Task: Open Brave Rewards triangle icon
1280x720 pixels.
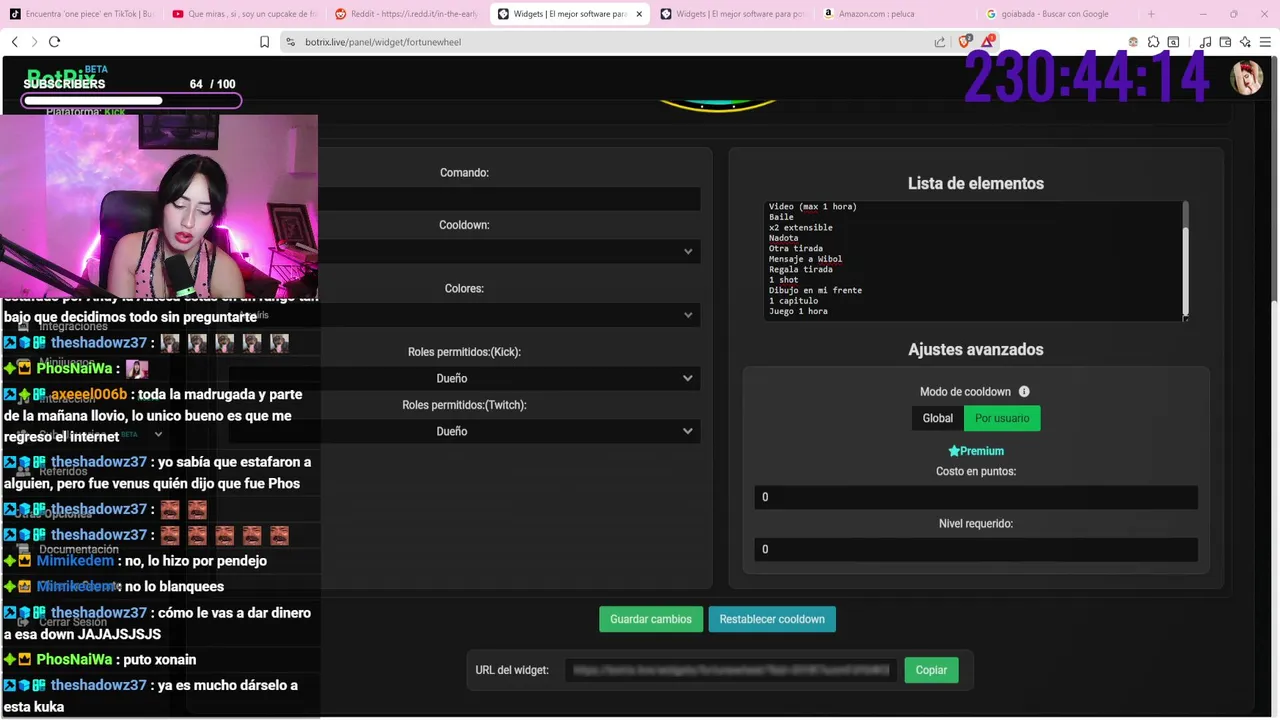Action: [x=988, y=41]
